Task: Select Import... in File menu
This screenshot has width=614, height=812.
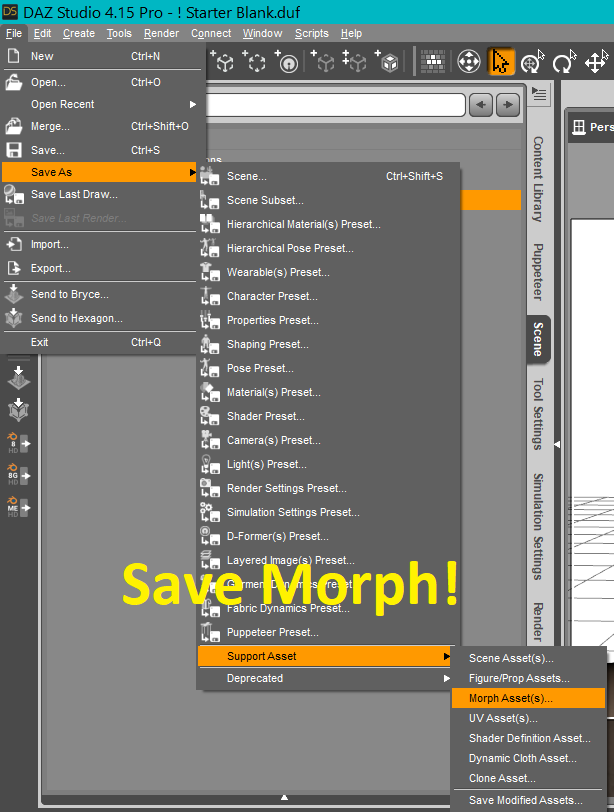Action: click(101, 244)
